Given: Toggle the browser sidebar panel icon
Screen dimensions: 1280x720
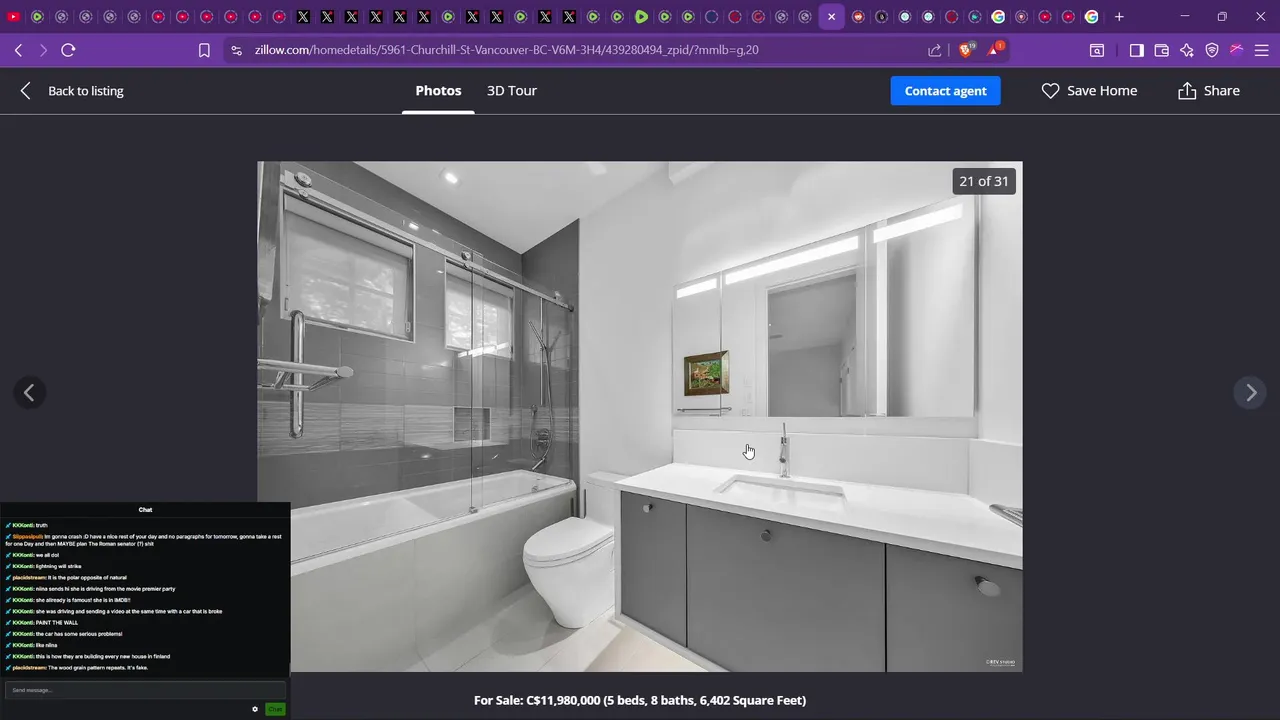Looking at the screenshot, I should click(1136, 50).
